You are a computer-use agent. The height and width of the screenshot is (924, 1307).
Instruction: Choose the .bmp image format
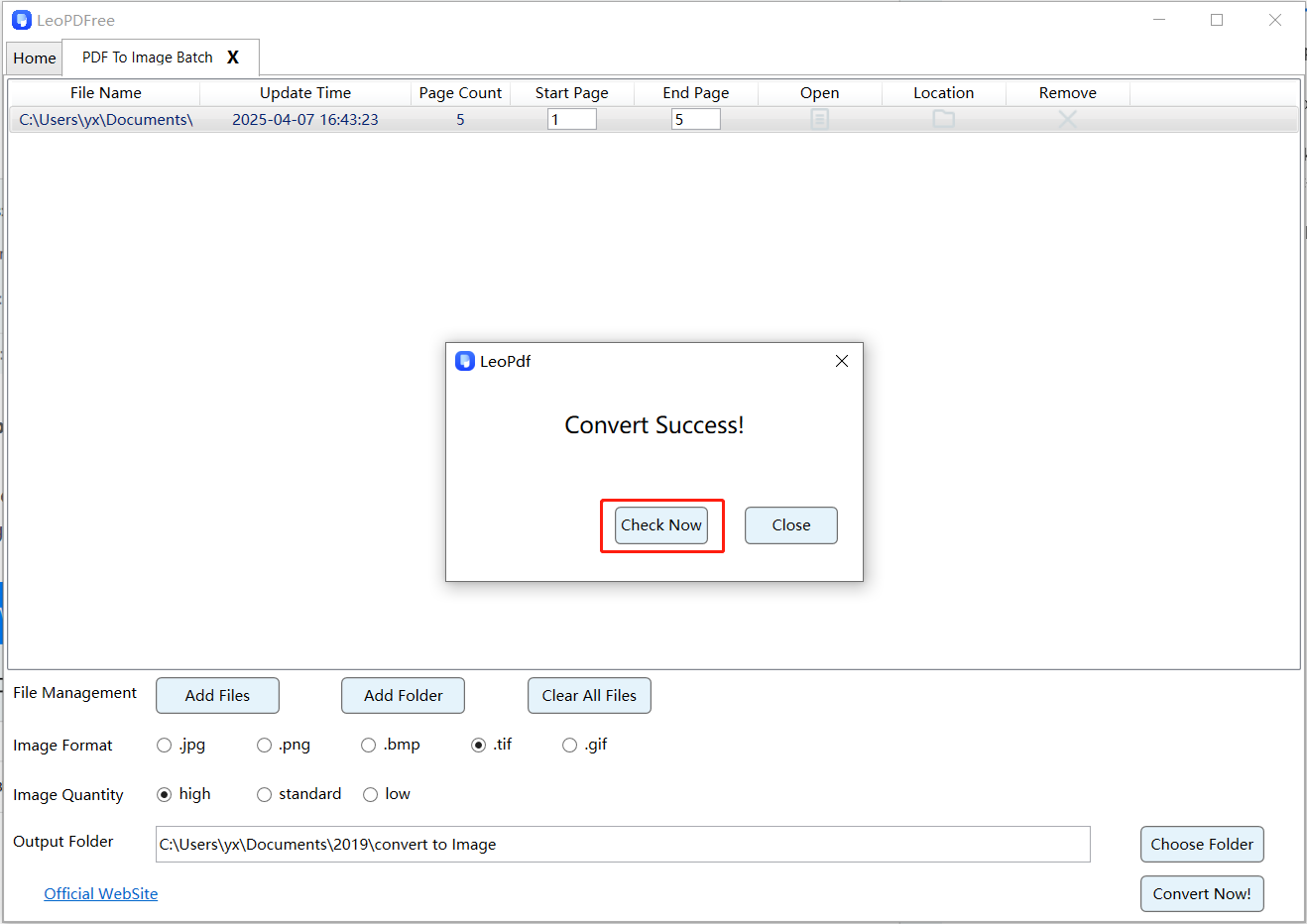coord(369,746)
